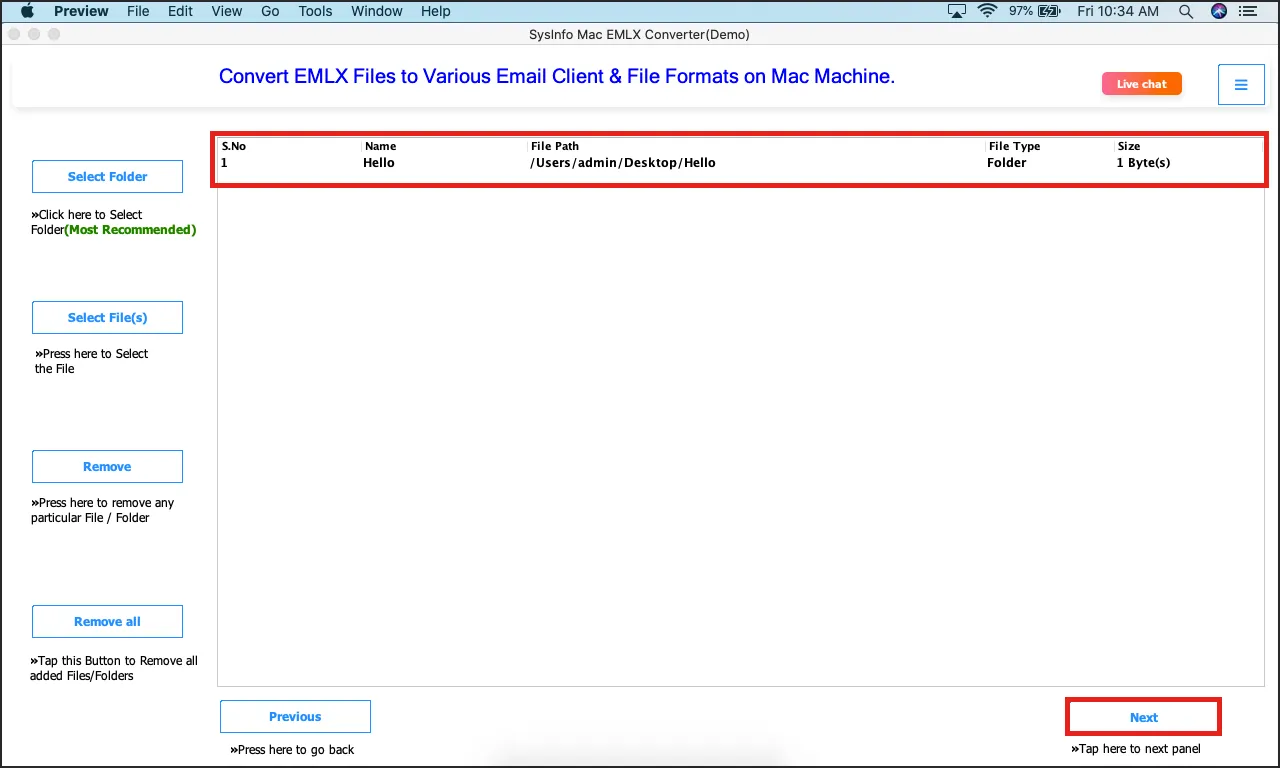Check the battery status indicator
This screenshot has height=768, width=1280.
coord(1035,11)
